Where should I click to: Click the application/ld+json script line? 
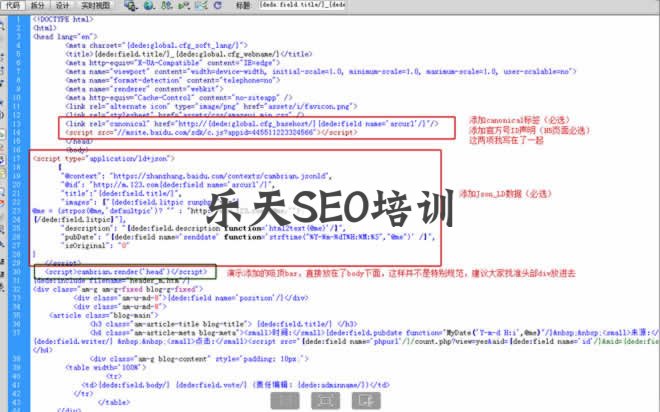104,159
